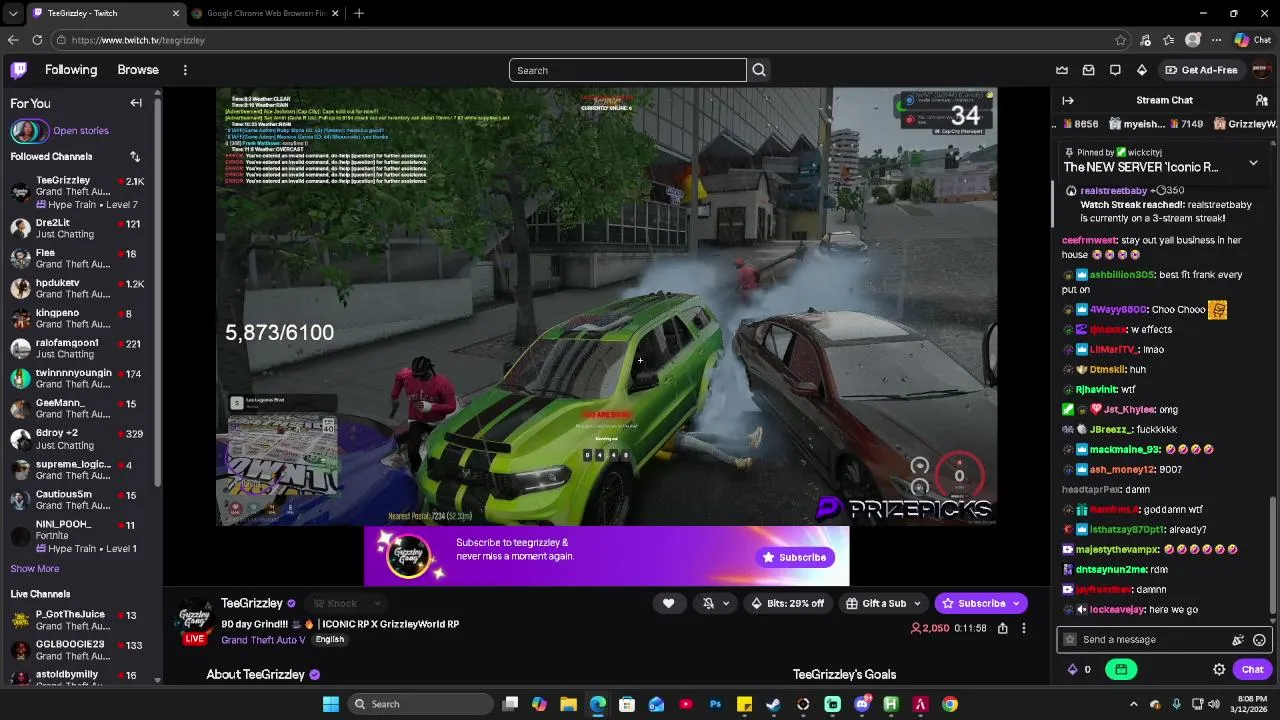Viewport: 1280px width, 720px height.
Task: Expand the notifications bell dropdown arrow
Action: [x=726, y=603]
